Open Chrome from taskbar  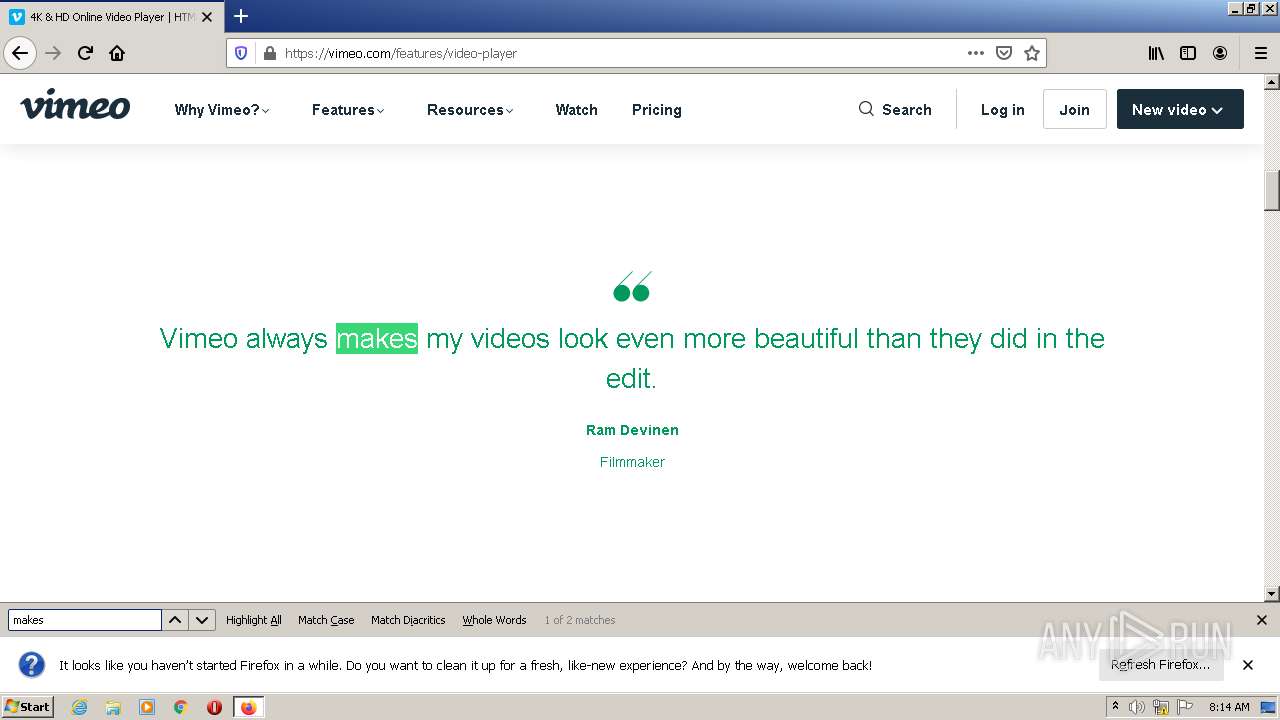coord(181,707)
